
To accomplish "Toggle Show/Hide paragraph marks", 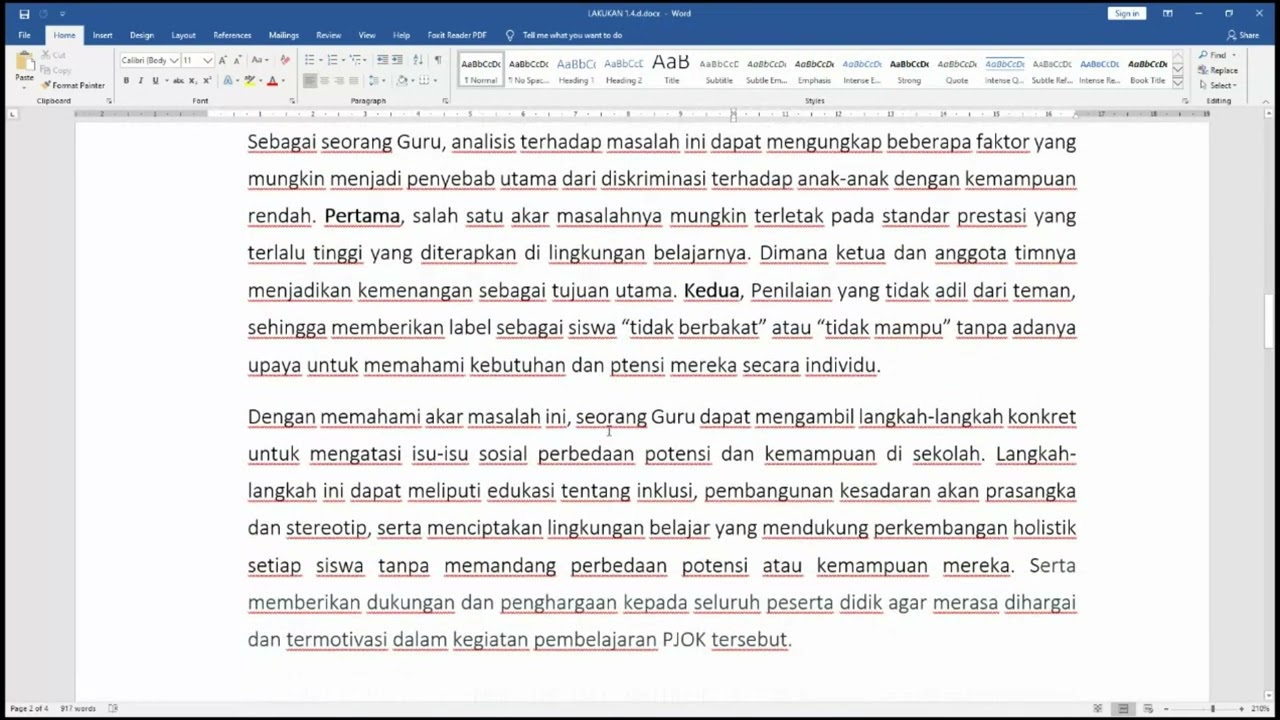I will click(437, 60).
